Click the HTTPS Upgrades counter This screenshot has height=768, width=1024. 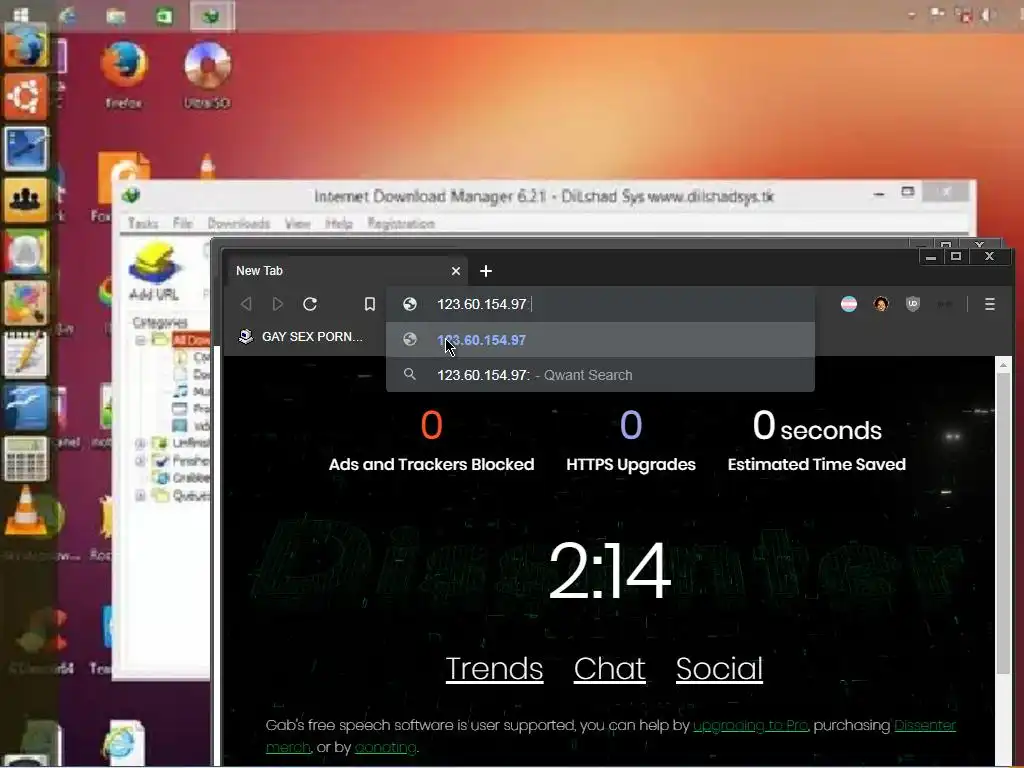tap(631, 441)
